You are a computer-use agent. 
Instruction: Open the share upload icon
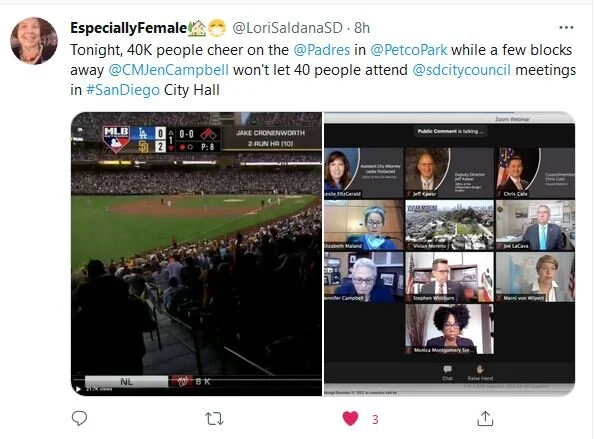pyautogui.click(x=485, y=419)
